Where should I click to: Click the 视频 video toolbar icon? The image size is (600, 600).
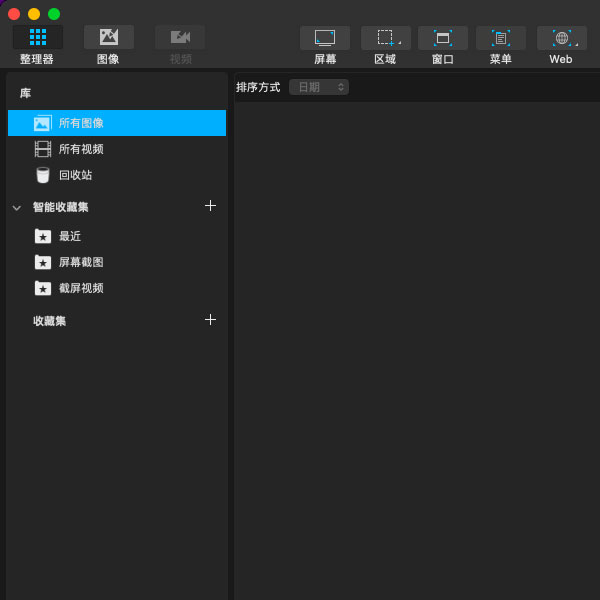click(x=180, y=37)
